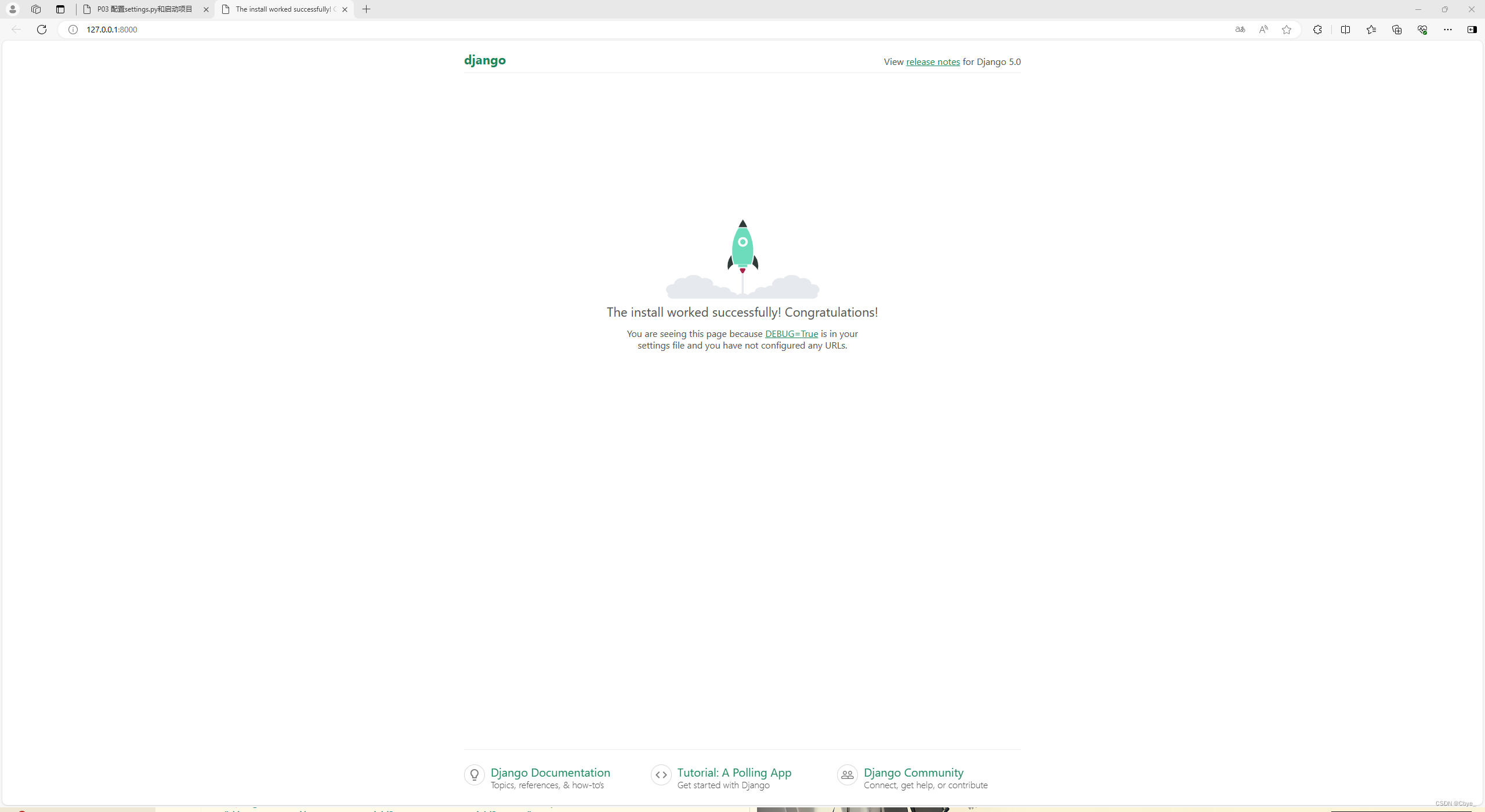The image size is (1485, 812).
Task: Activate the Read aloud icon
Action: (x=1263, y=30)
